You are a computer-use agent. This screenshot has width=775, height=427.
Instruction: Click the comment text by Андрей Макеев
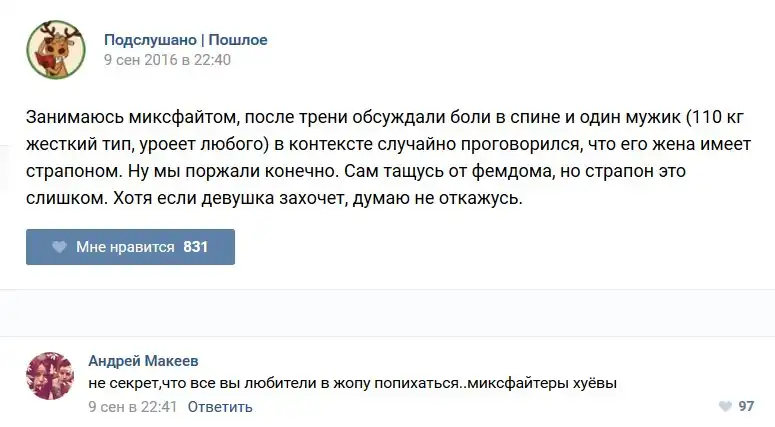click(x=353, y=383)
